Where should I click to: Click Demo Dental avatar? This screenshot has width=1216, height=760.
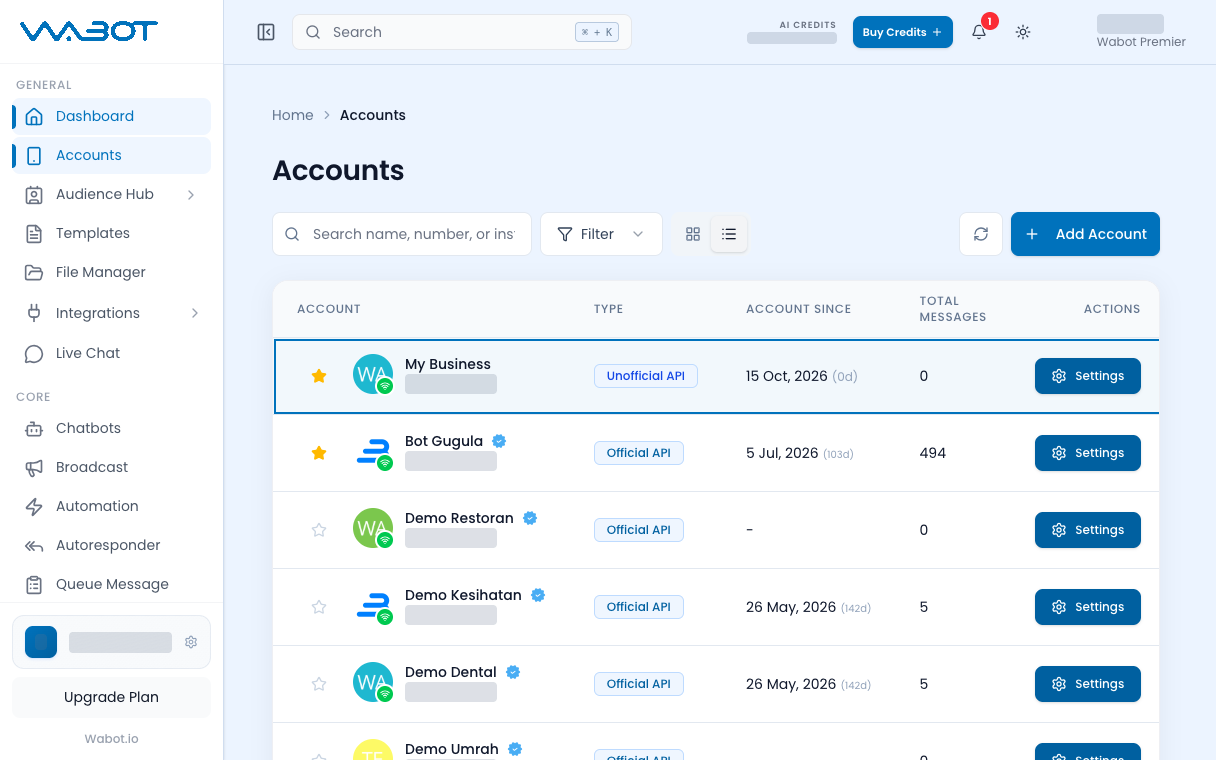373,683
